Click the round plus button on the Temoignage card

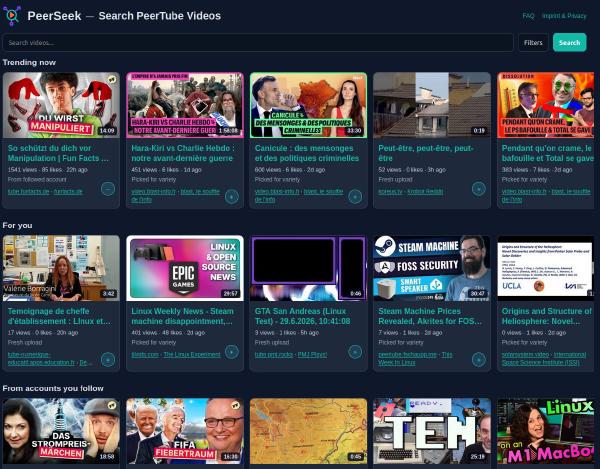point(108,360)
